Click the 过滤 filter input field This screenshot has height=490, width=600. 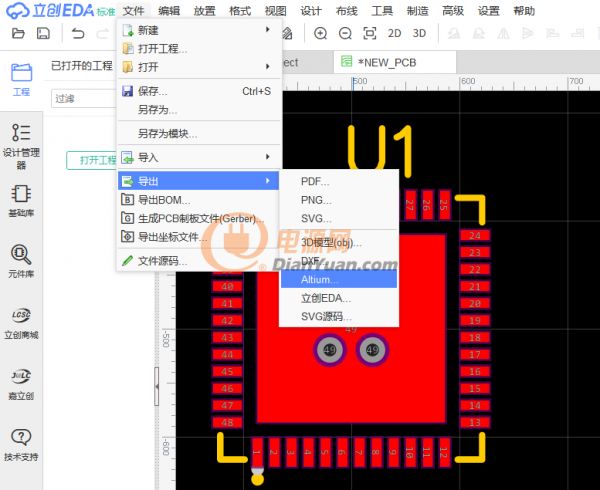coord(83,99)
